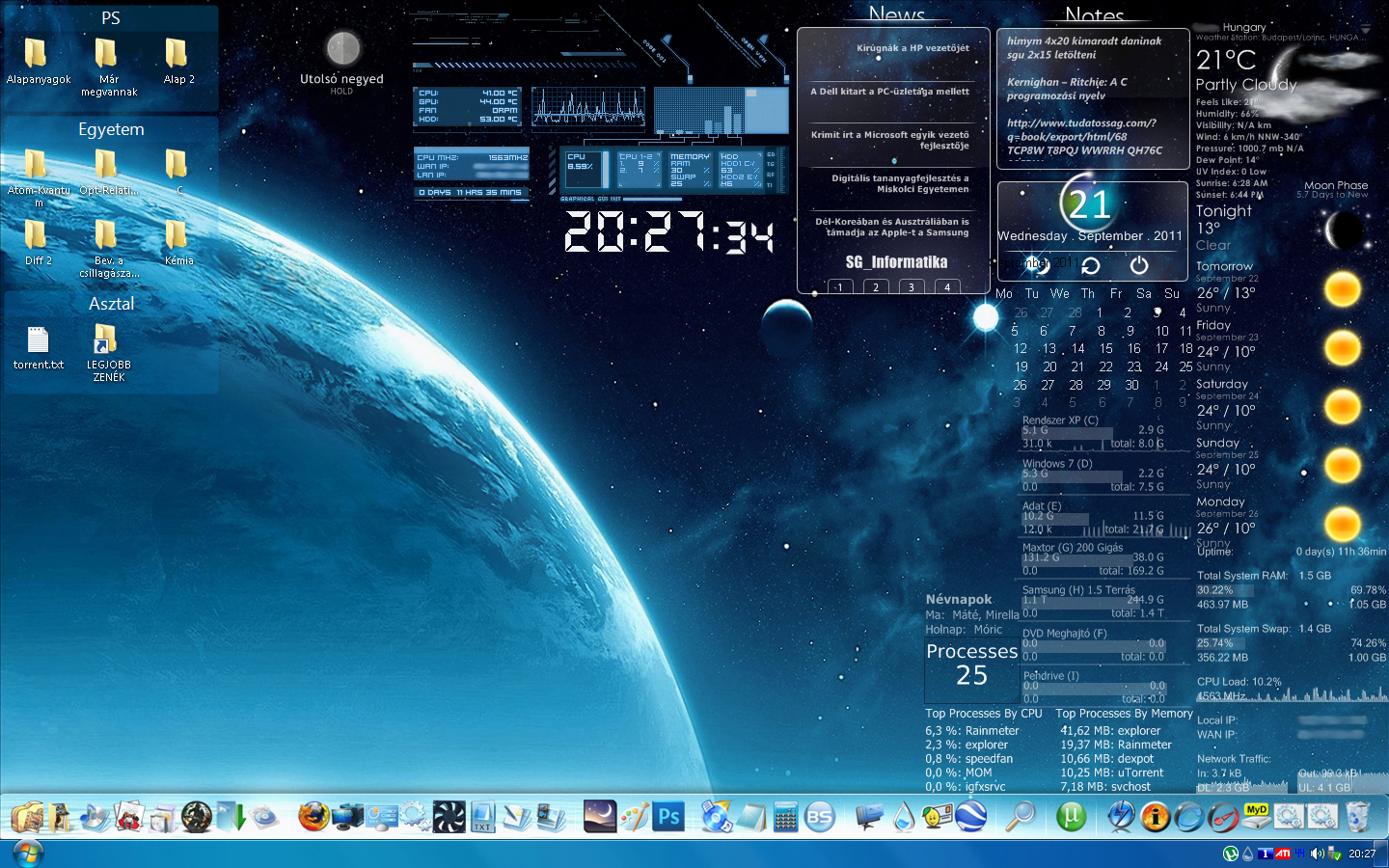Open Google Earth from the dock
The image size is (1389, 868).
[x=970, y=817]
